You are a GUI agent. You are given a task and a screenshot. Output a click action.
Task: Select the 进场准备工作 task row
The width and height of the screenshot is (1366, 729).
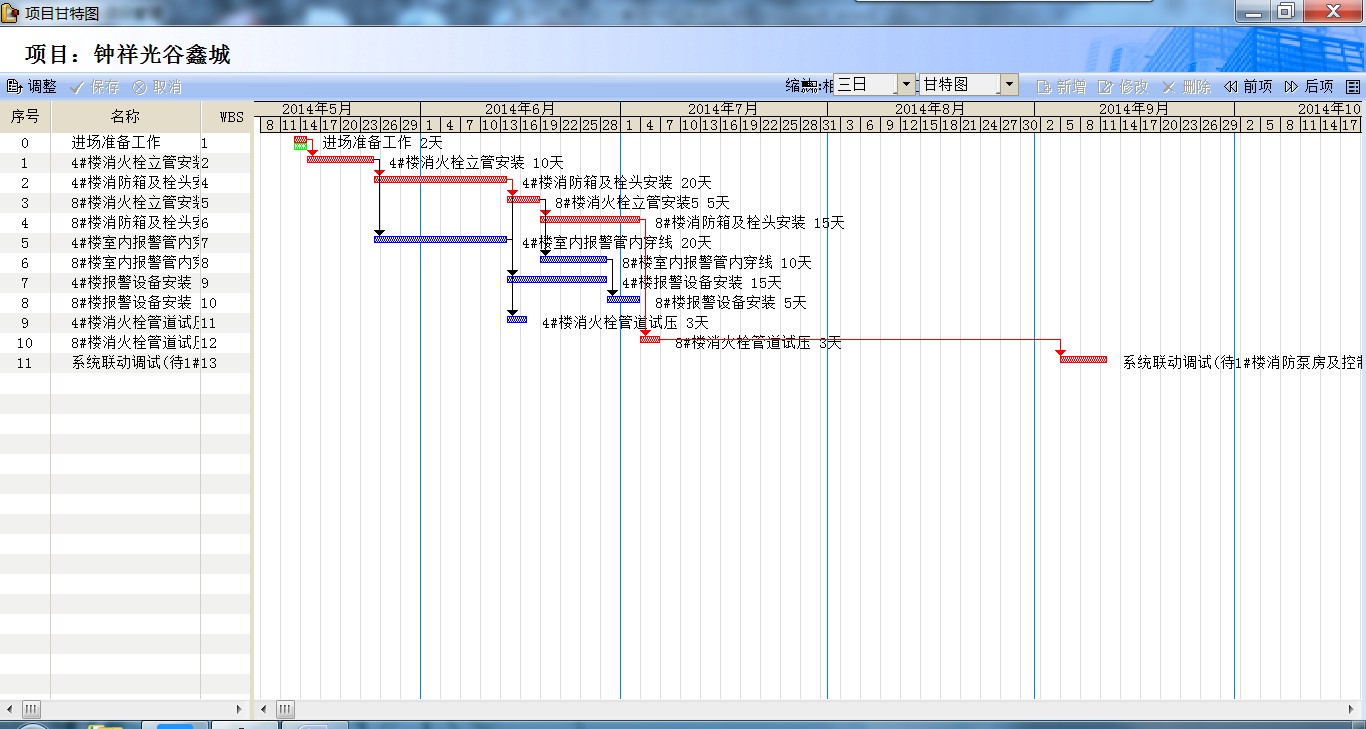pyautogui.click(x=115, y=143)
